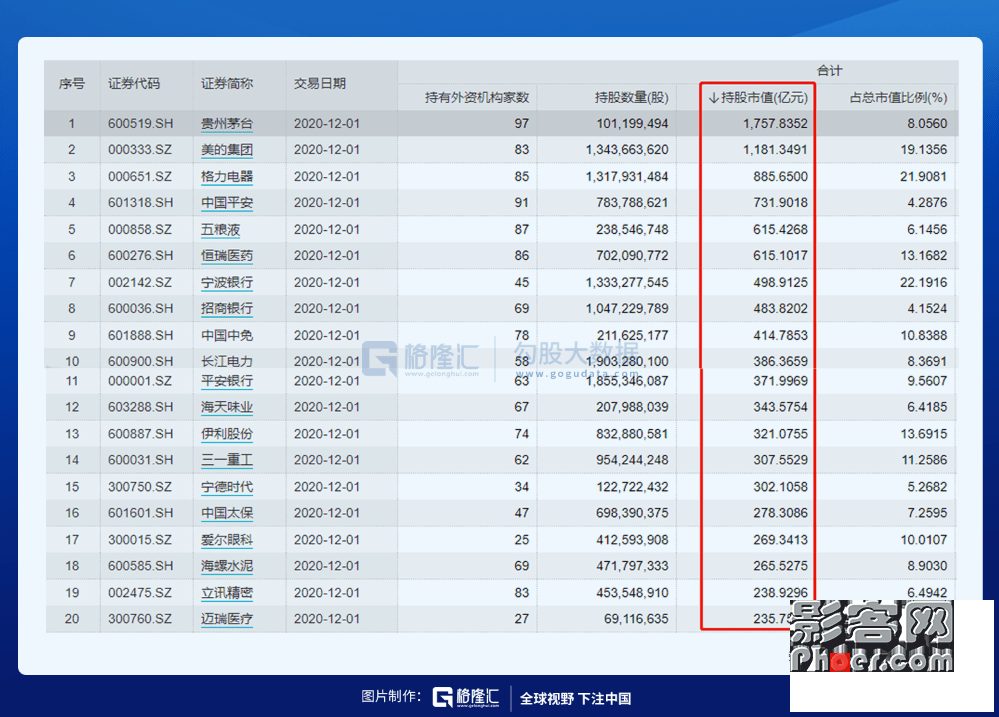Viewport: 999px width, 717px height.
Task: Select the code cell 600519.SH
Action: 140,124
